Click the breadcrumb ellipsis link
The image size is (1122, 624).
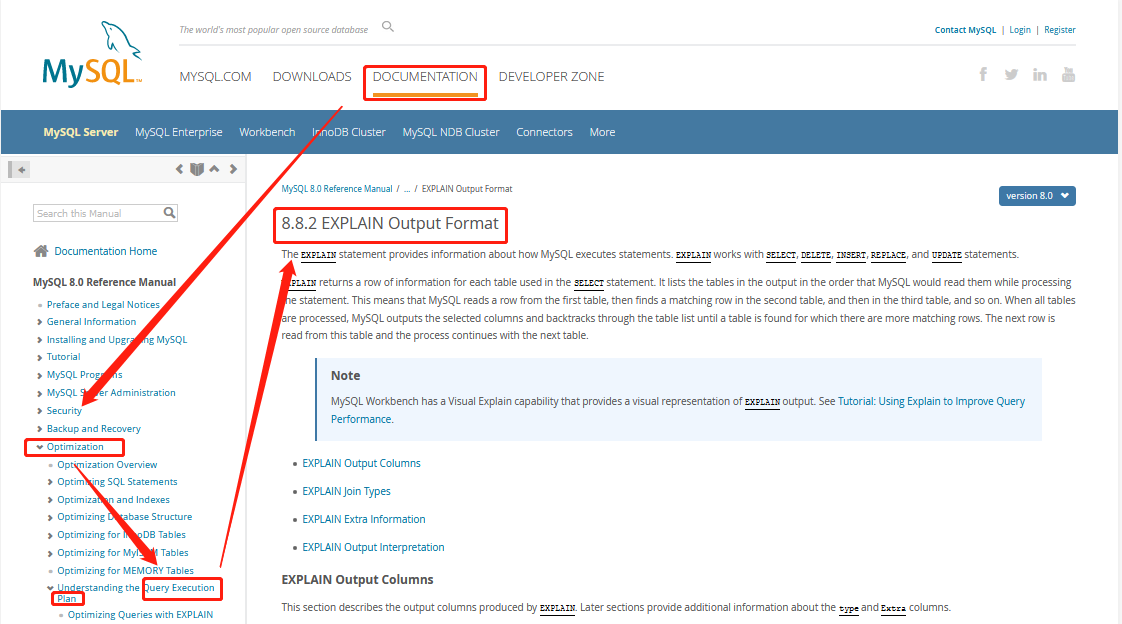tap(406, 189)
